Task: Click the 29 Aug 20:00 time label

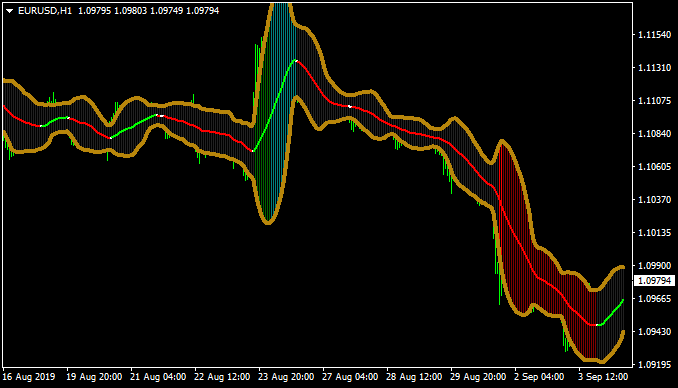Action: click(478, 377)
